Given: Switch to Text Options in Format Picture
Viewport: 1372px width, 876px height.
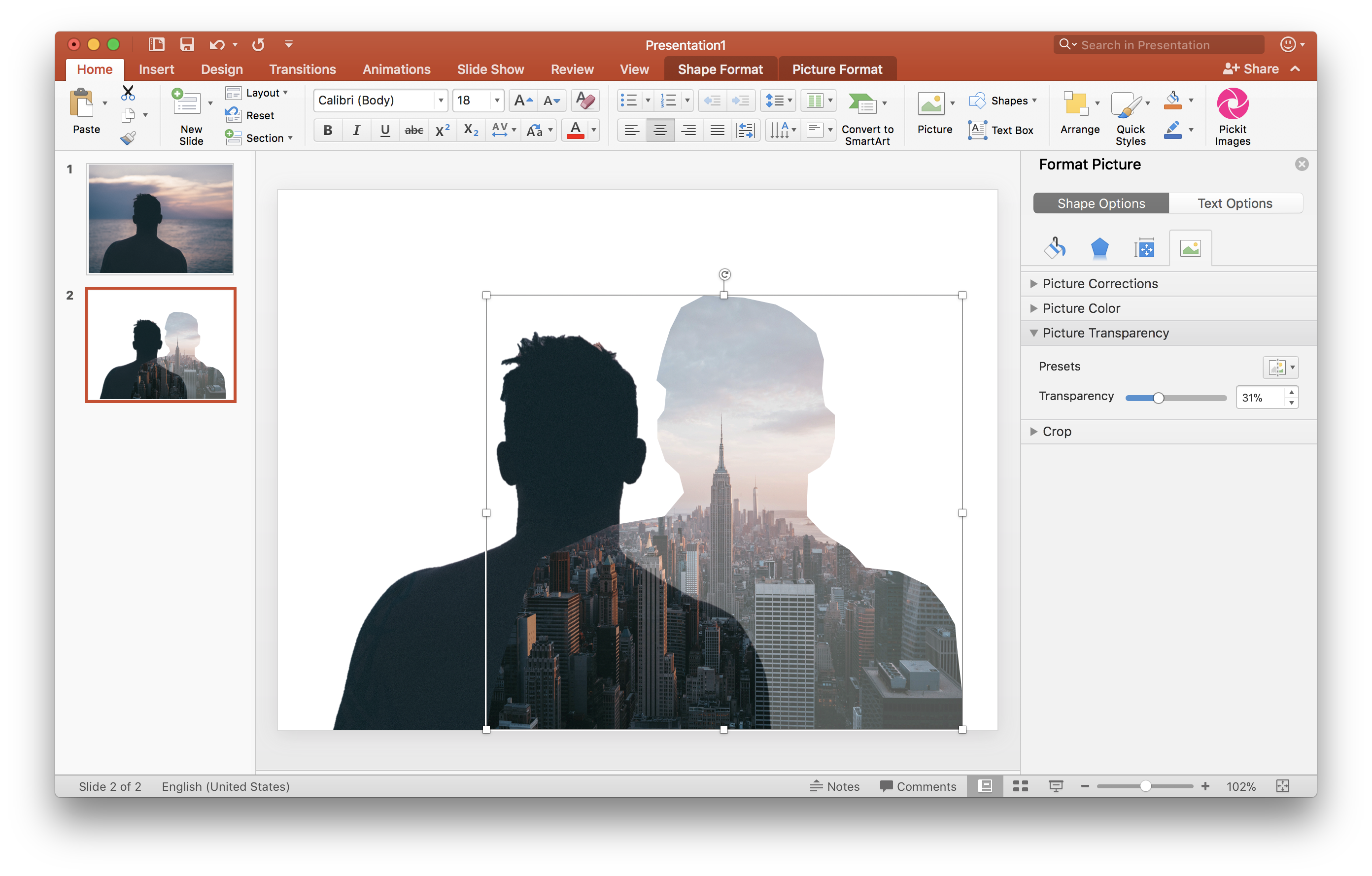Looking at the screenshot, I should 1235,203.
